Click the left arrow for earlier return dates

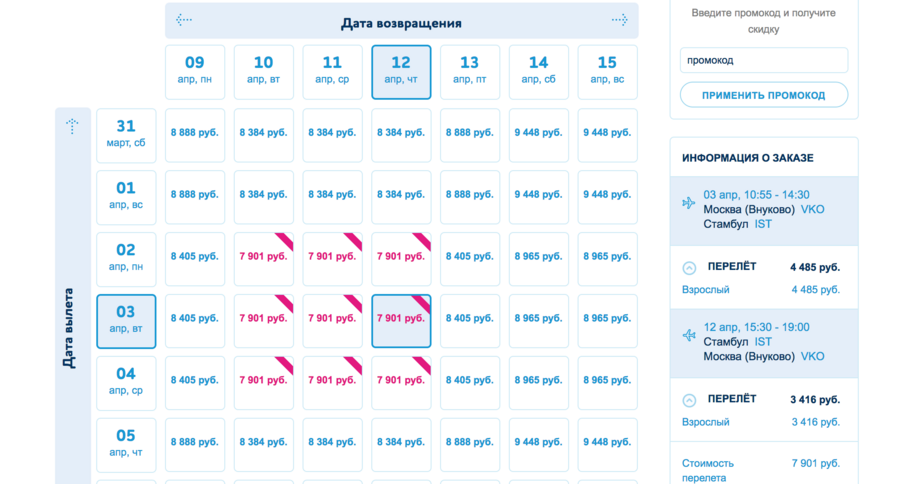tap(184, 20)
